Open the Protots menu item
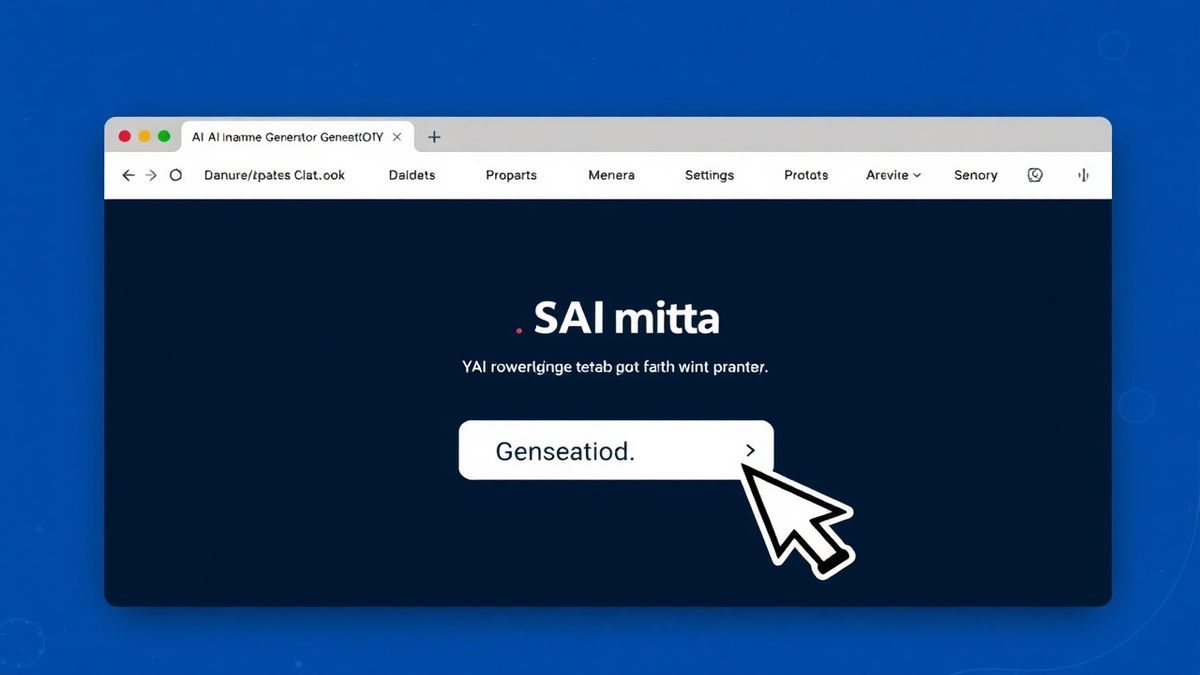 click(x=806, y=175)
